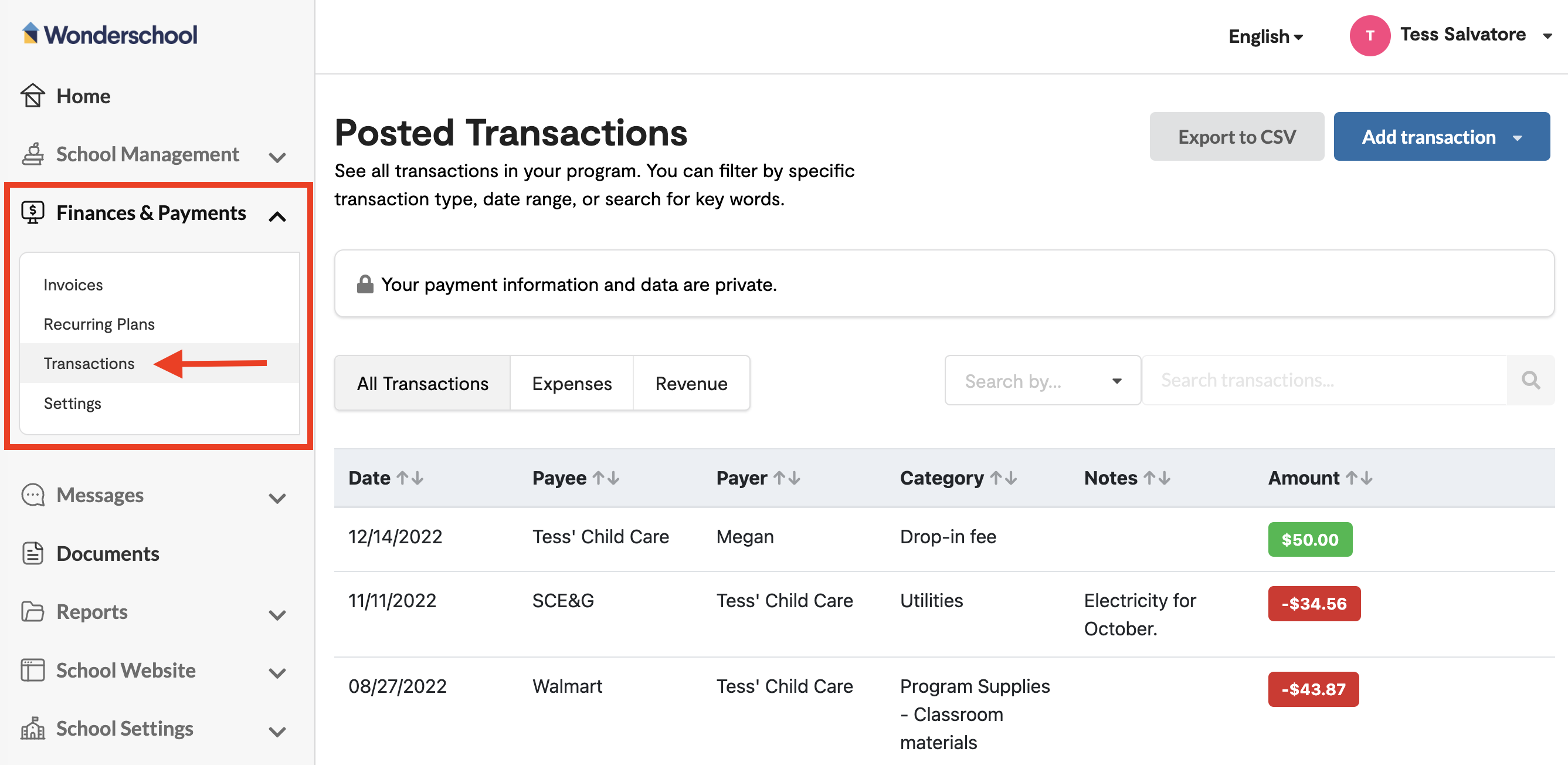Open Settings under Finances & Payments
The image size is (1568, 765).
click(x=72, y=403)
